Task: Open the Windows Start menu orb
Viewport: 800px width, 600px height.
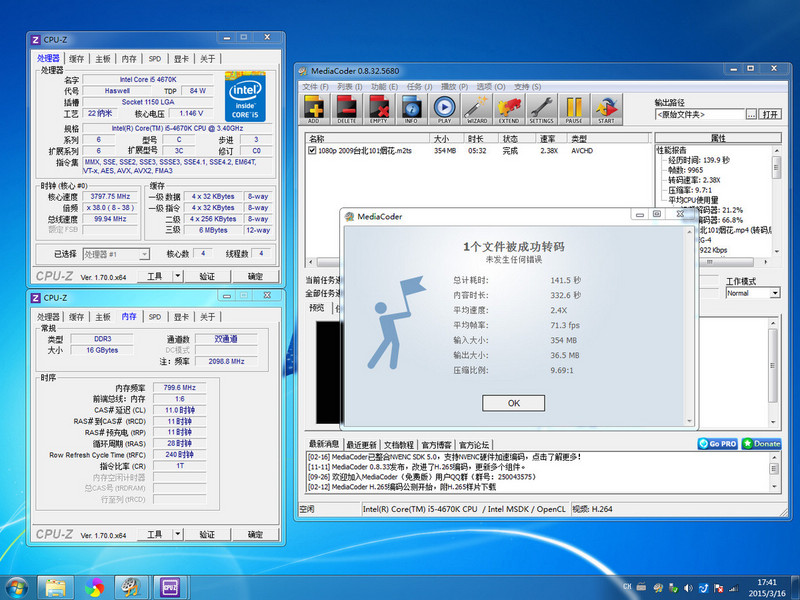Action: [18, 585]
